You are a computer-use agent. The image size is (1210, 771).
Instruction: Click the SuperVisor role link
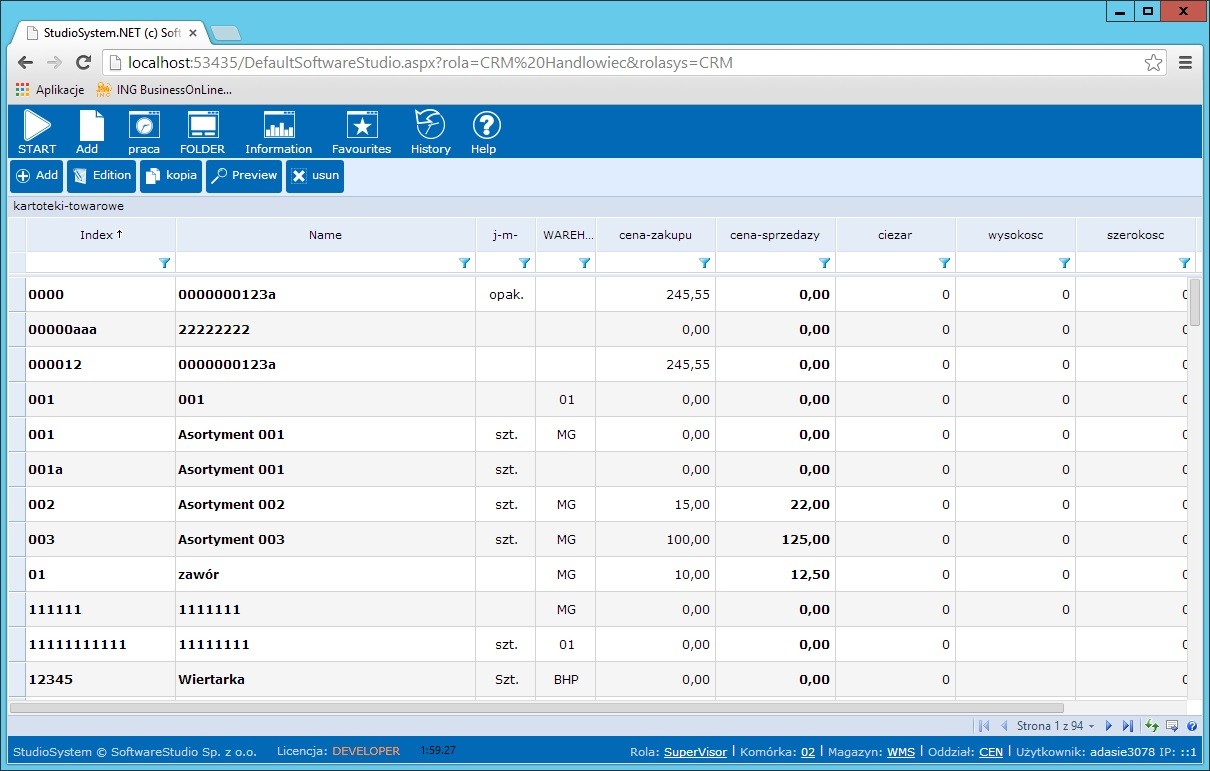695,752
